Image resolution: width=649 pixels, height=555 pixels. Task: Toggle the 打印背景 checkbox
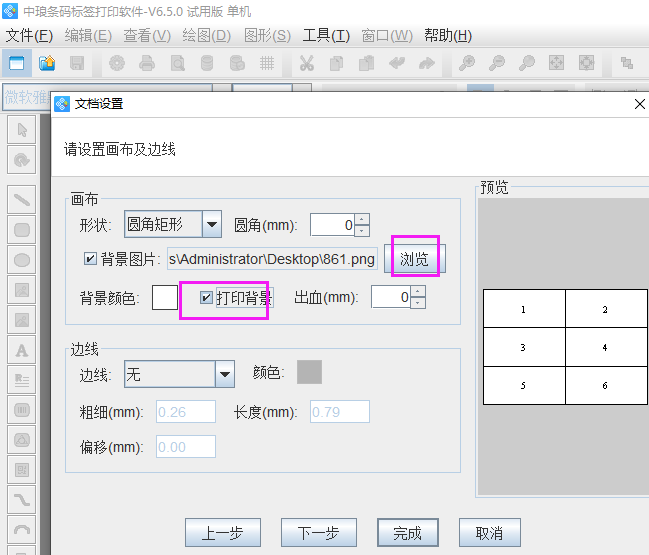pos(206,297)
